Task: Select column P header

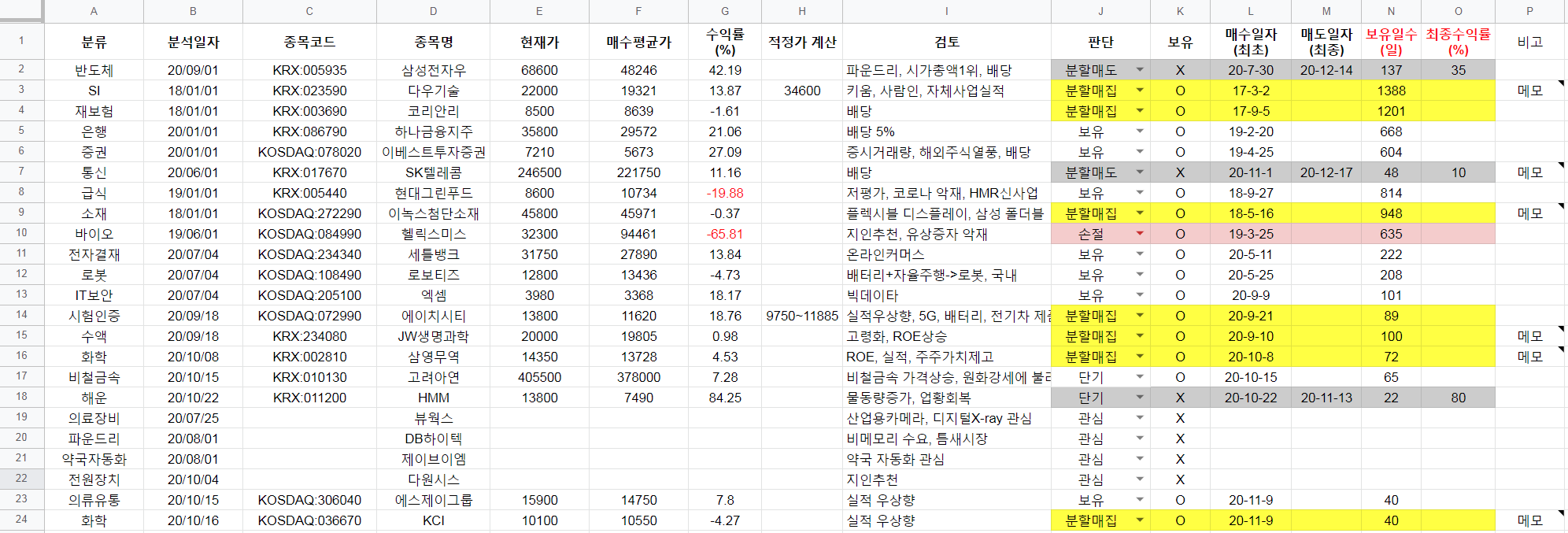Action: coord(1529,11)
